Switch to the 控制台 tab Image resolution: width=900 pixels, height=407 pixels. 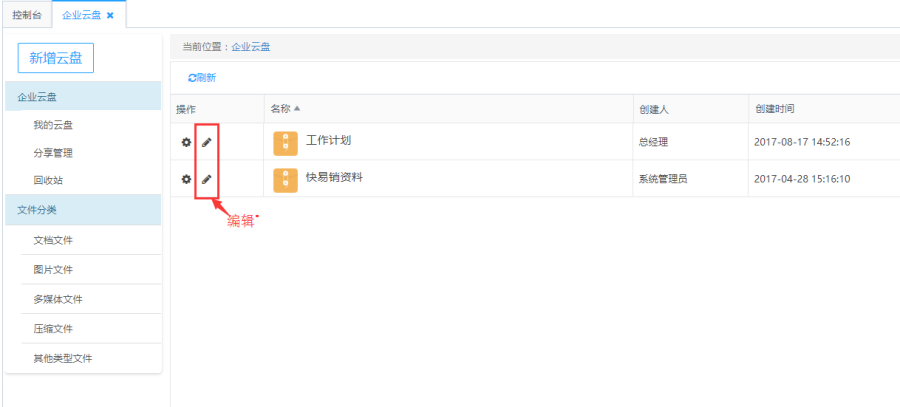(x=27, y=15)
